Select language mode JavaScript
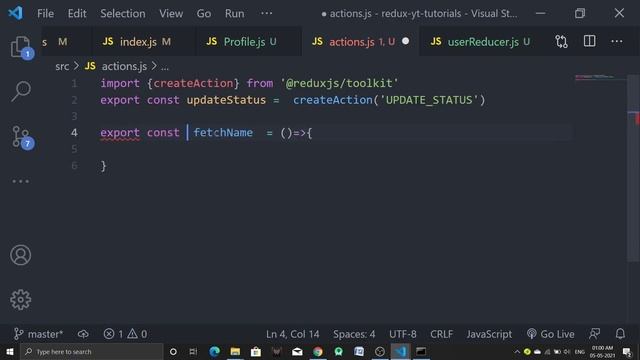Image resolution: width=640 pixels, height=360 pixels. 489,334
